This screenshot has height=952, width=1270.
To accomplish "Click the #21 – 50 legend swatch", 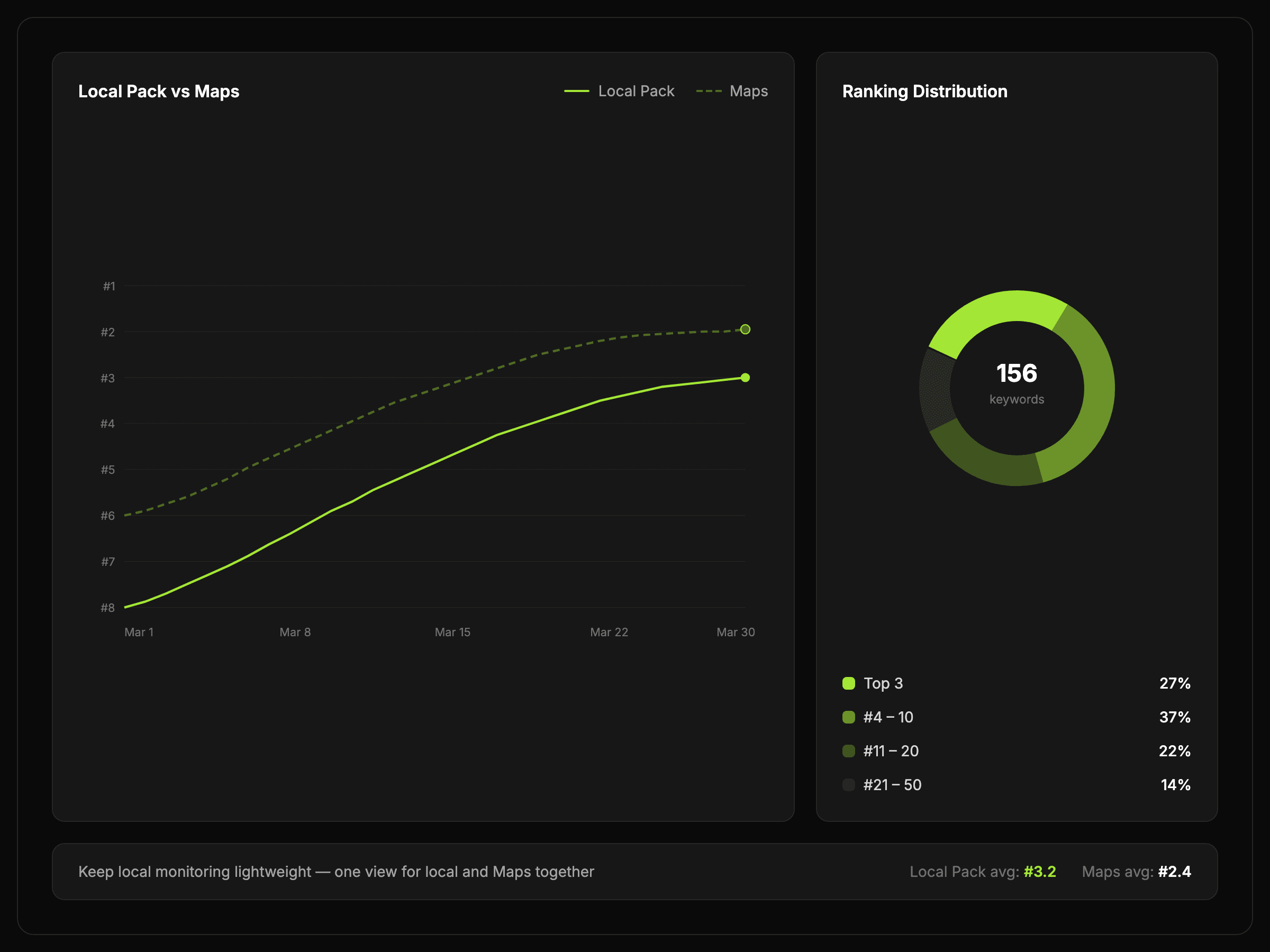I will 848,785.
